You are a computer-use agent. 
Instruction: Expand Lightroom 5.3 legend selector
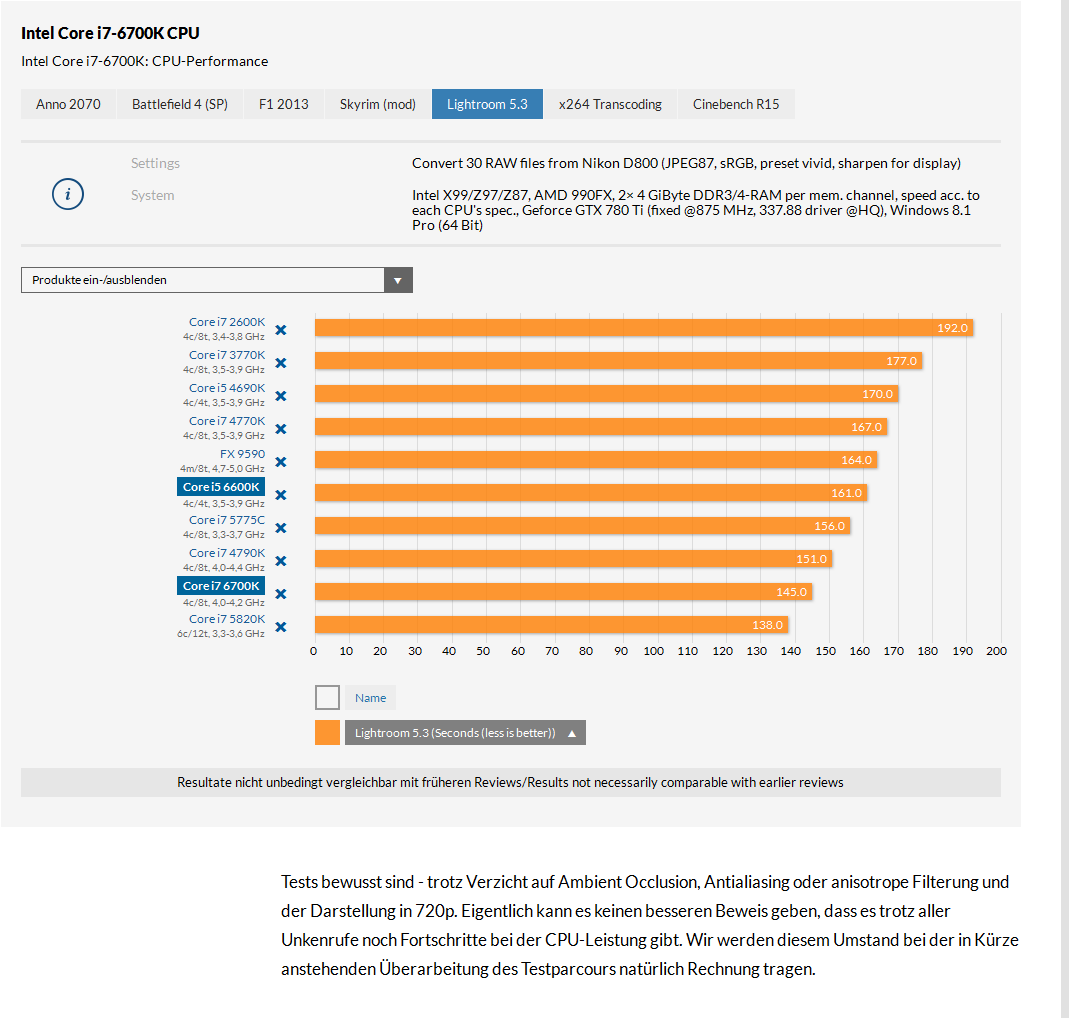click(465, 733)
